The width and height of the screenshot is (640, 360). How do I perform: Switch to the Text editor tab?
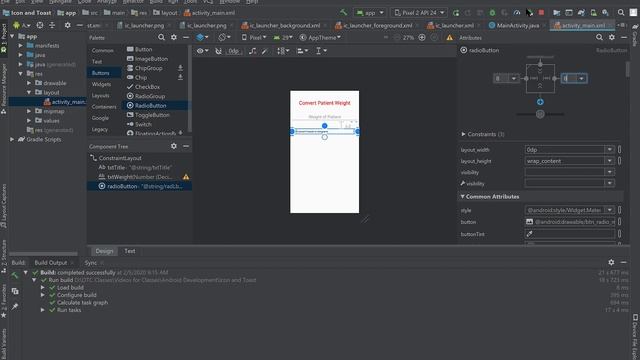(x=130, y=251)
